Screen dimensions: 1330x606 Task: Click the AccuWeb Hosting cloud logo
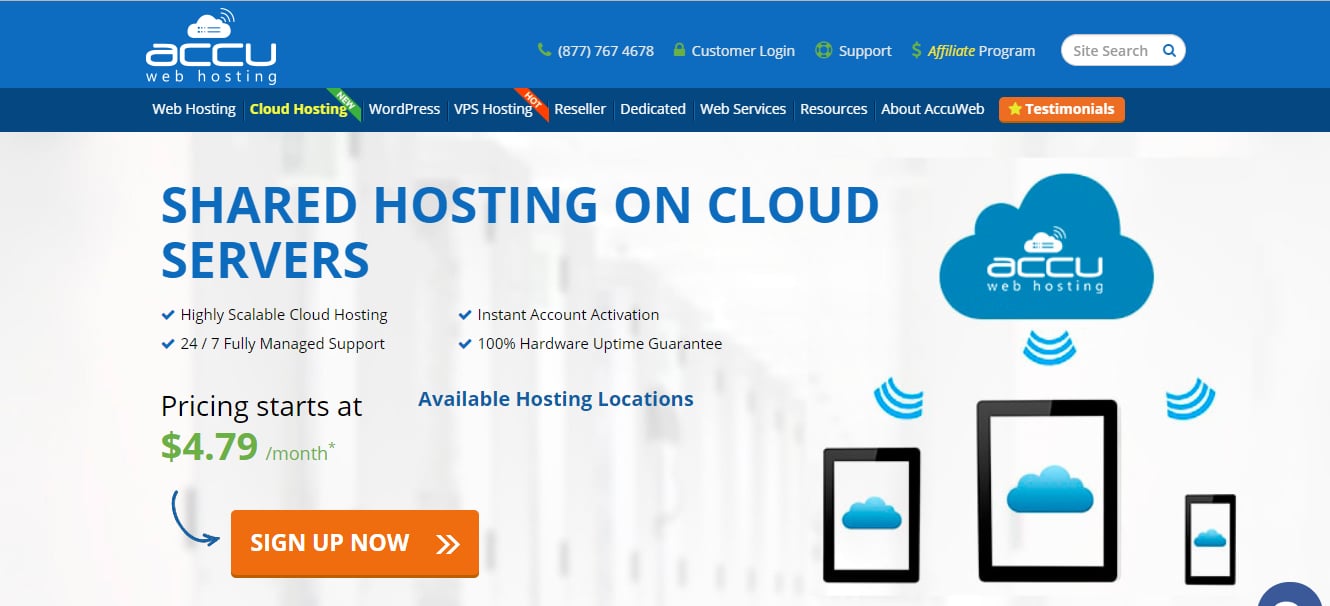click(x=211, y=47)
